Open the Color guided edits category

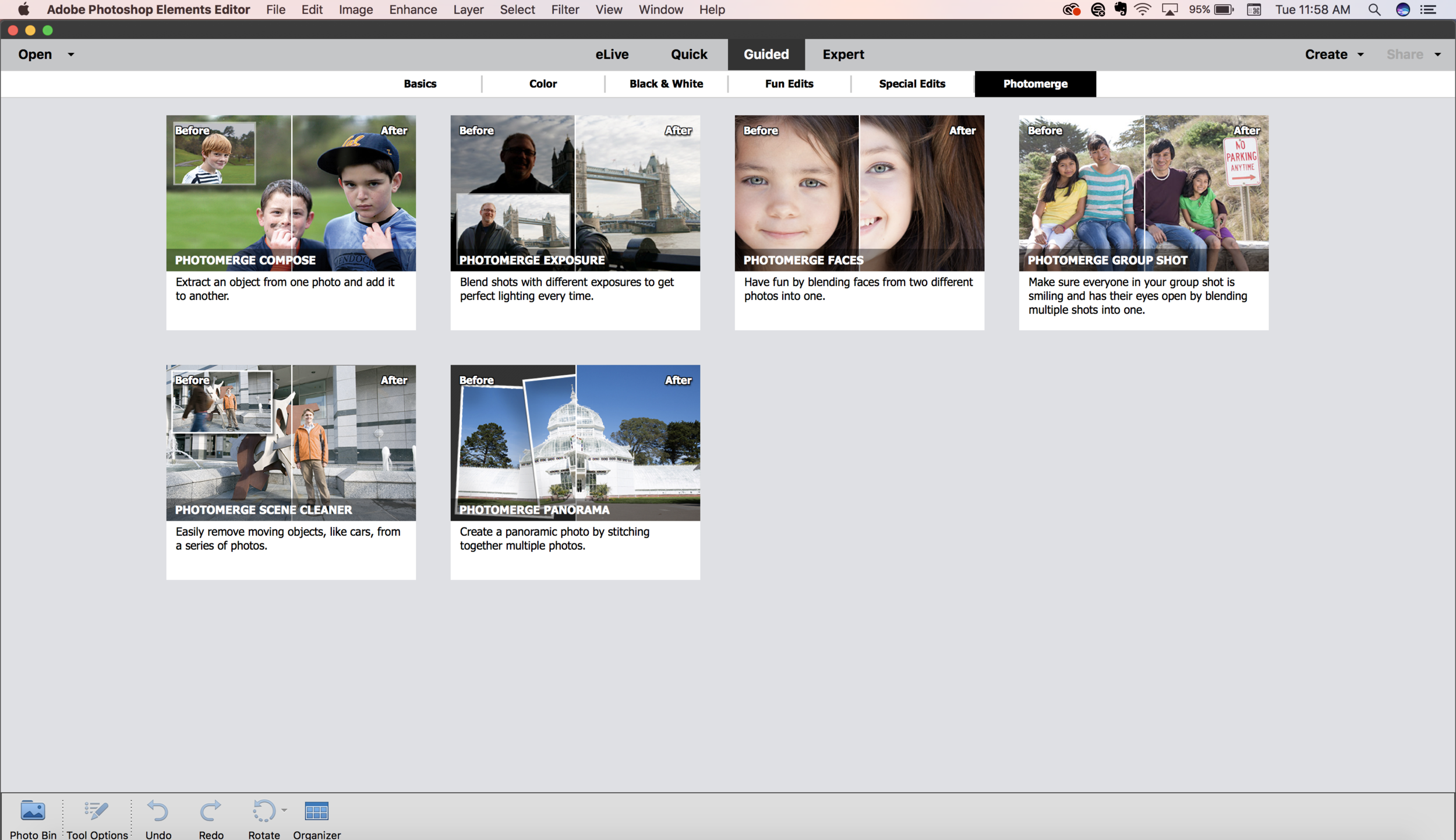click(543, 84)
